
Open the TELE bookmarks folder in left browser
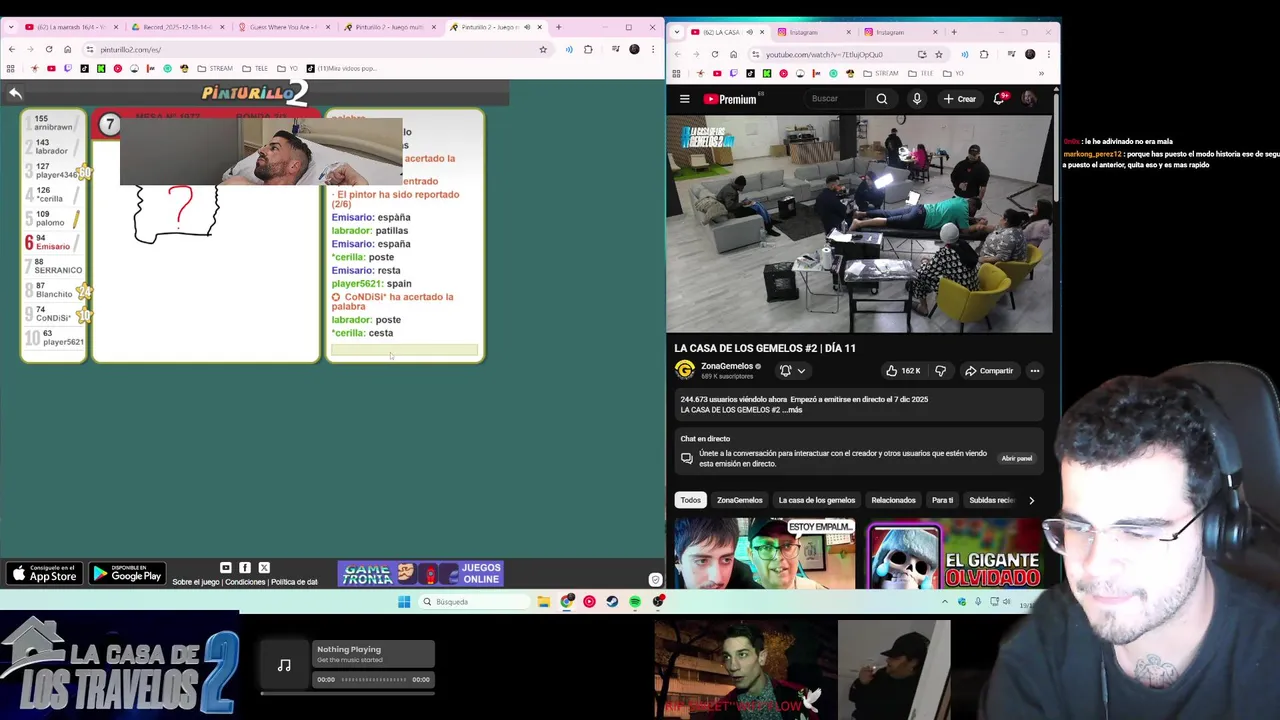pyautogui.click(x=255, y=69)
